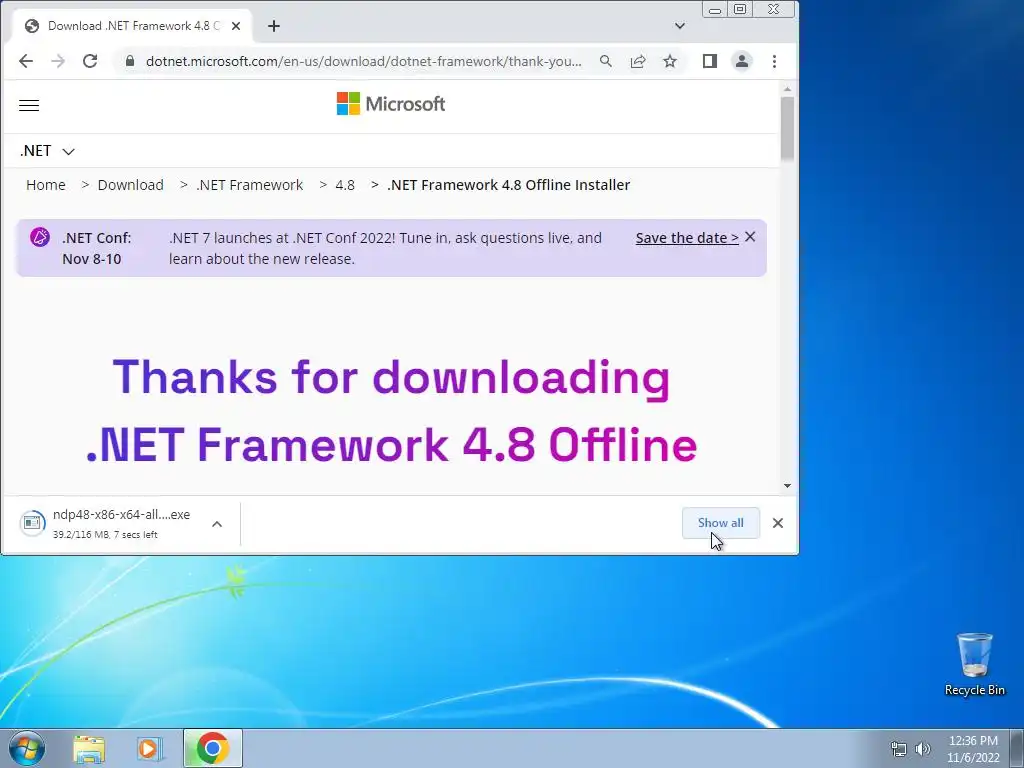Screen dimensions: 1024x768
Task: Click the .NET Conf: Nov 8-10 text
Action: coord(97,248)
